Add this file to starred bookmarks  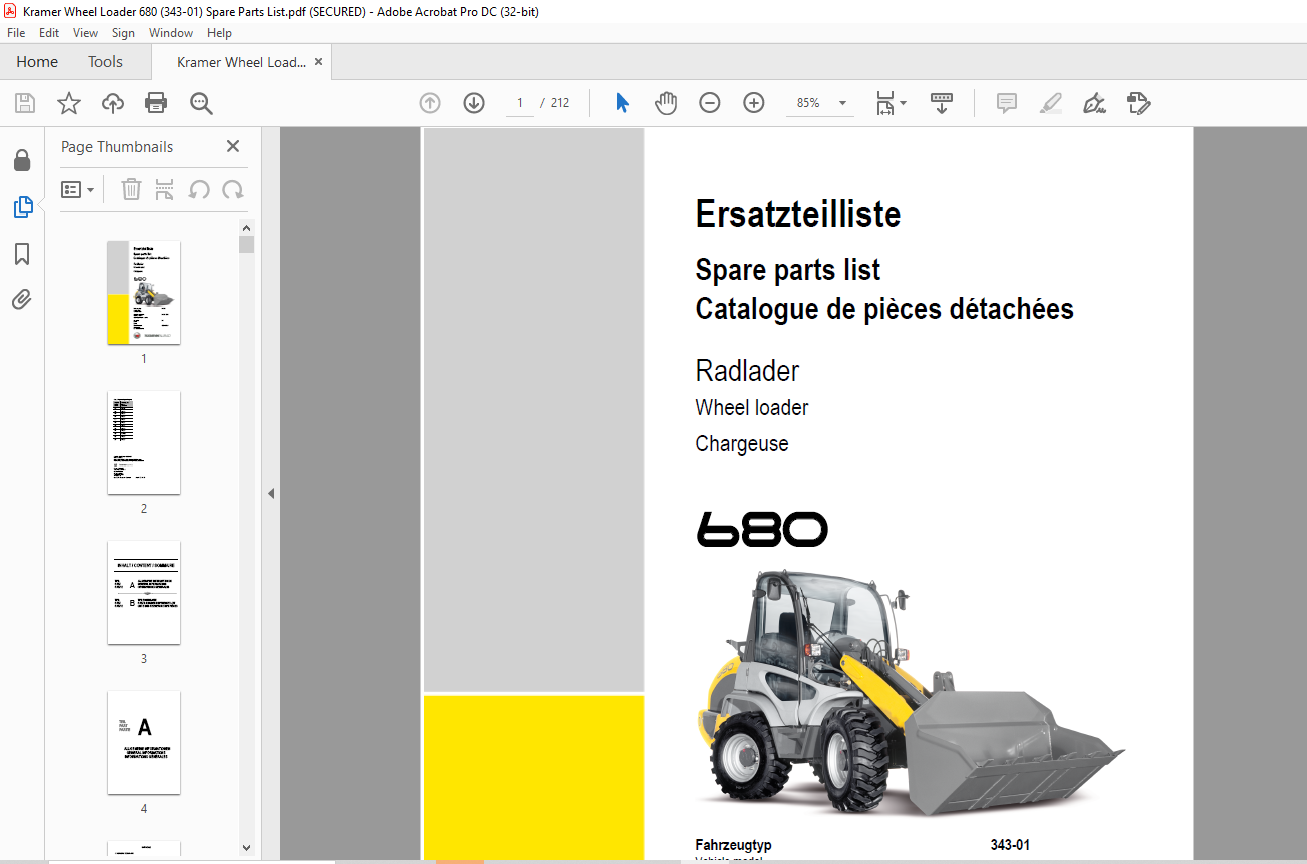[x=69, y=103]
